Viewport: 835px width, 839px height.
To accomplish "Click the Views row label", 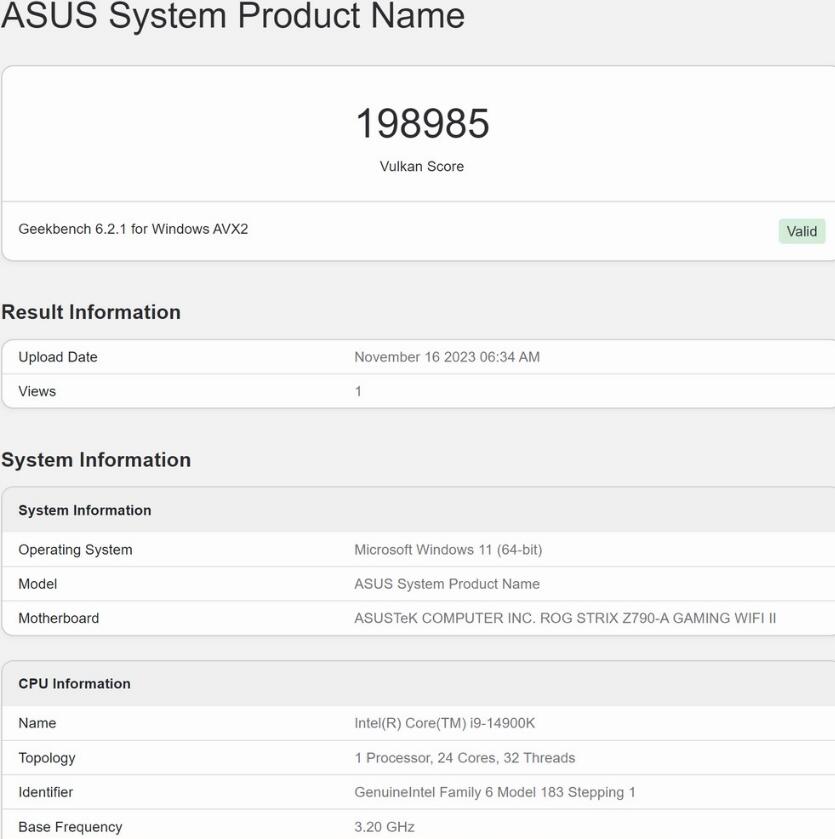I will click(x=36, y=391).
